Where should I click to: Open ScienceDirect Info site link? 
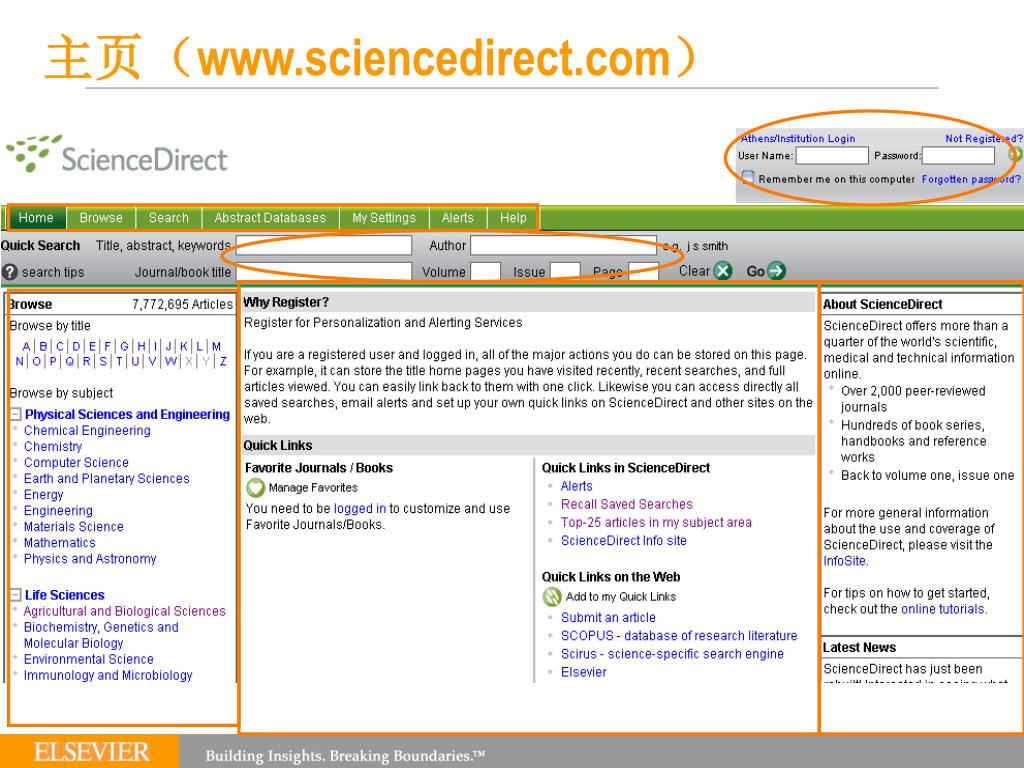pyautogui.click(x=624, y=541)
